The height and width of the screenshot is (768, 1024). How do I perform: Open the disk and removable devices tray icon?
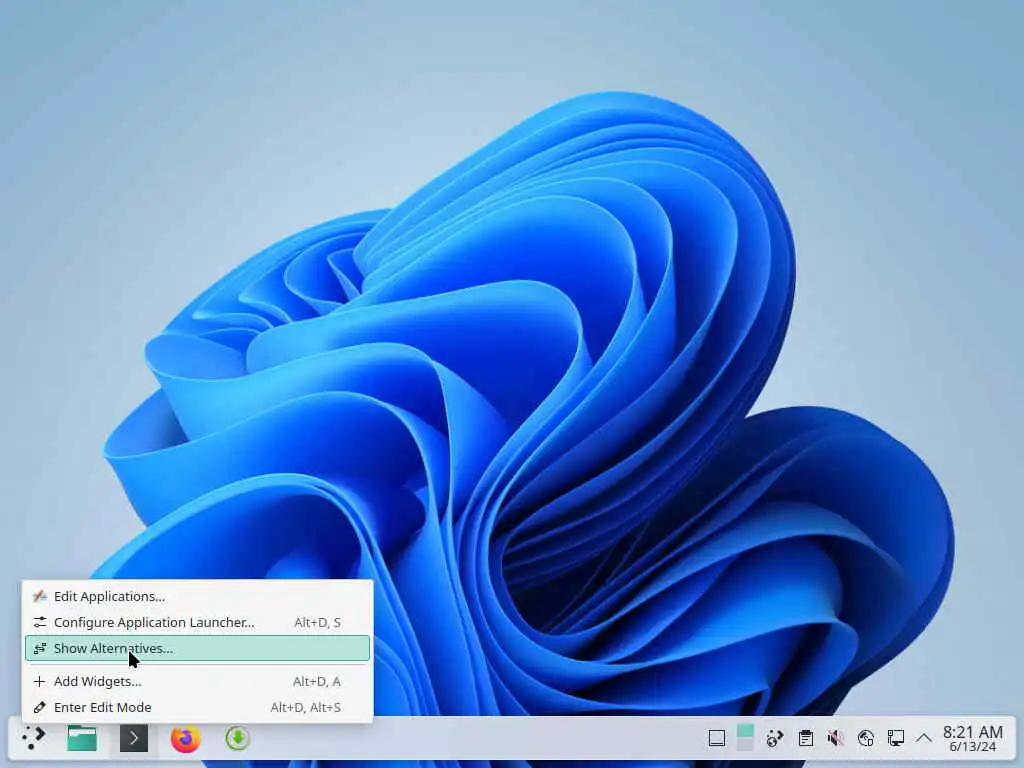865,739
